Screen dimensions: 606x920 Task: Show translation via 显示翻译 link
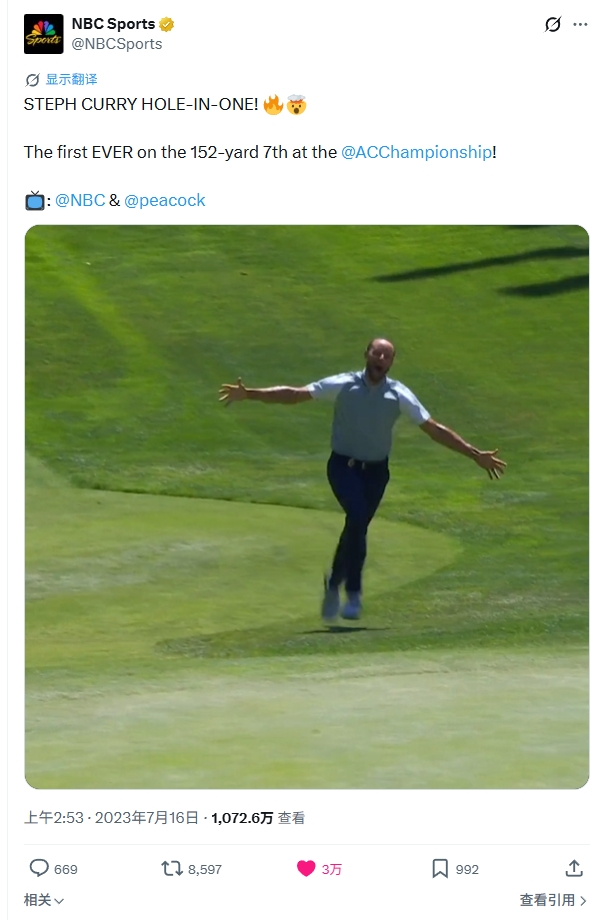[72, 79]
